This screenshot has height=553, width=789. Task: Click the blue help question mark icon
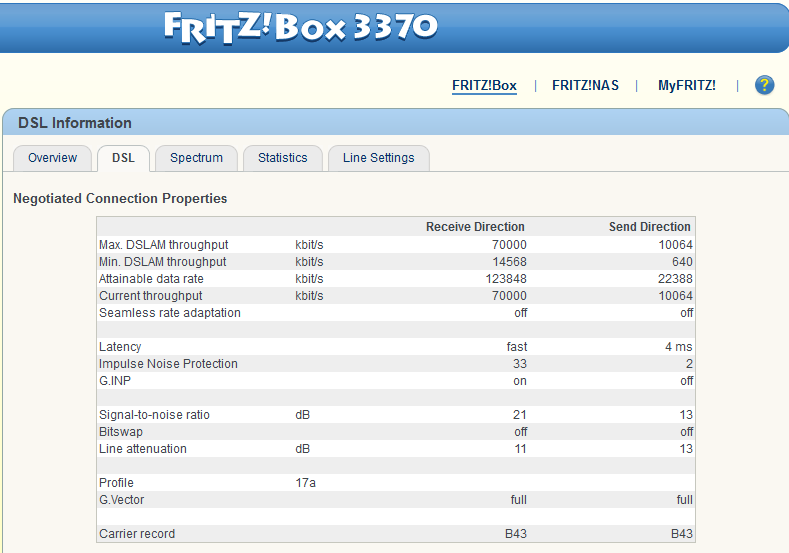click(x=764, y=85)
